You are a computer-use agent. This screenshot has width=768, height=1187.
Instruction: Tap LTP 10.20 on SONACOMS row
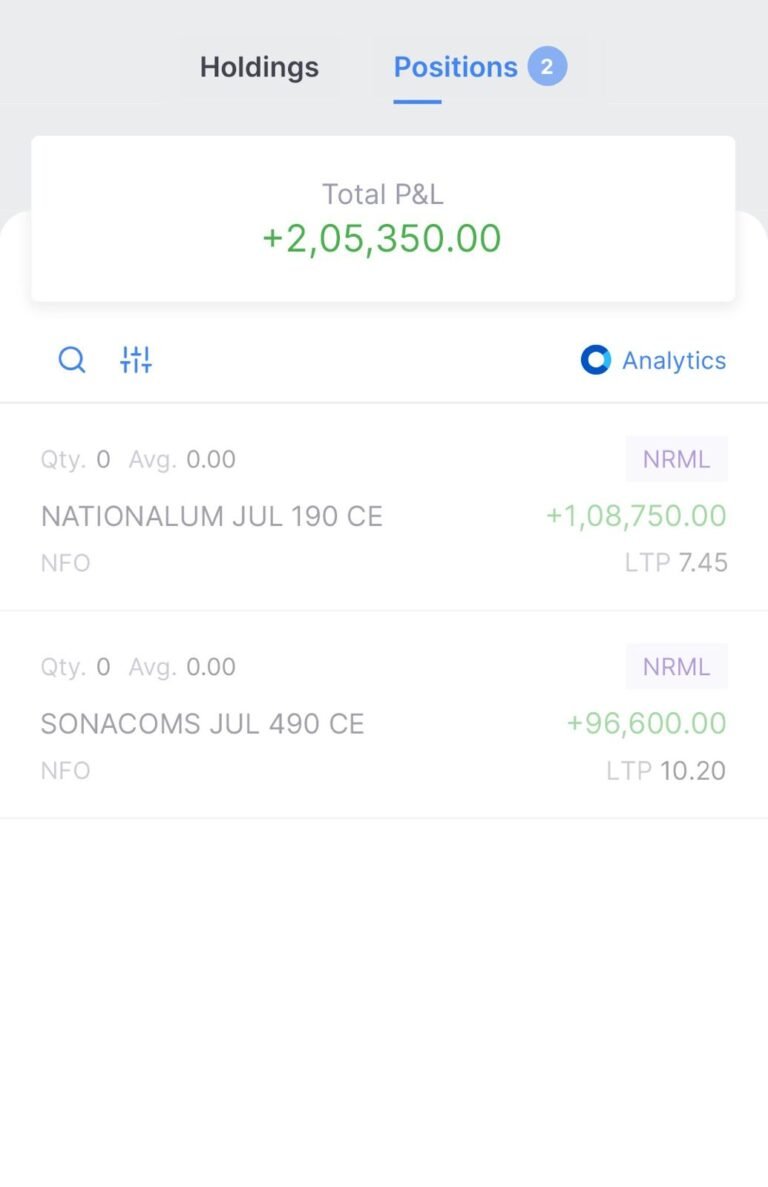point(666,770)
